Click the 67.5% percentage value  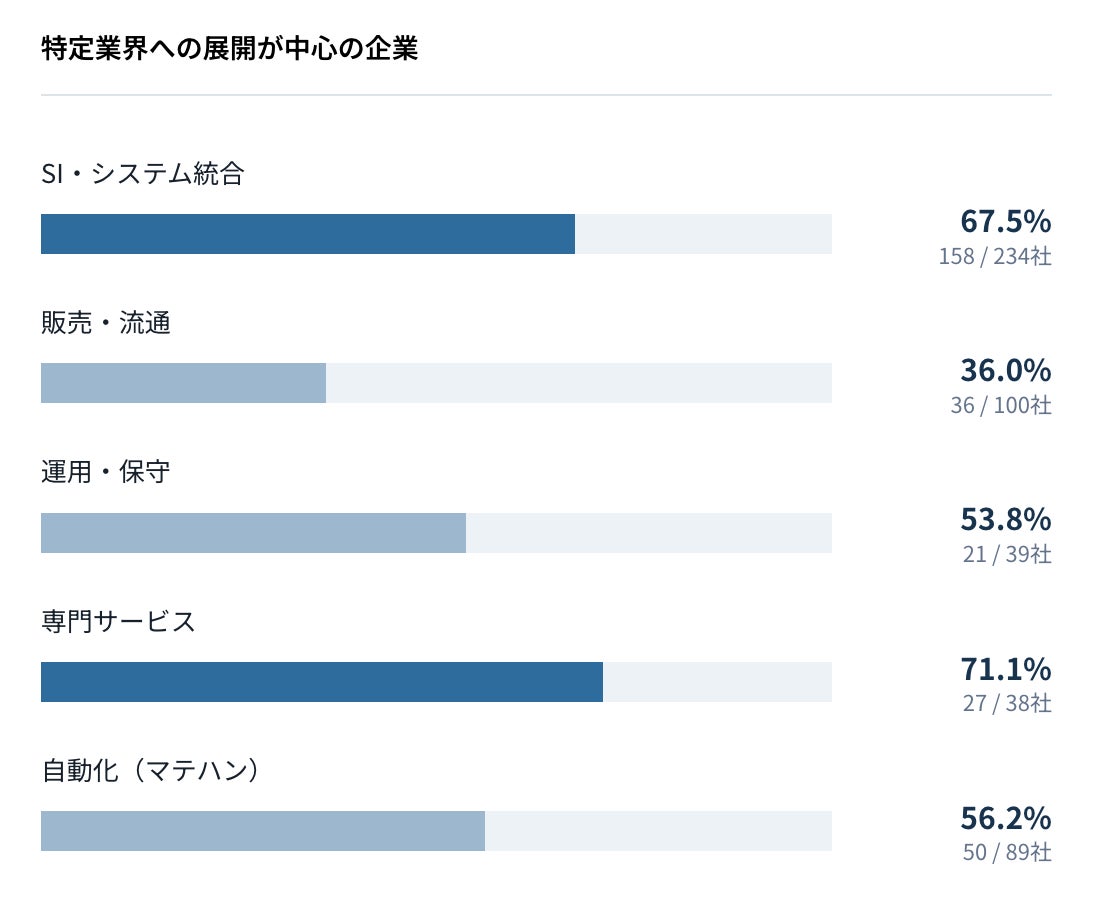click(1005, 221)
